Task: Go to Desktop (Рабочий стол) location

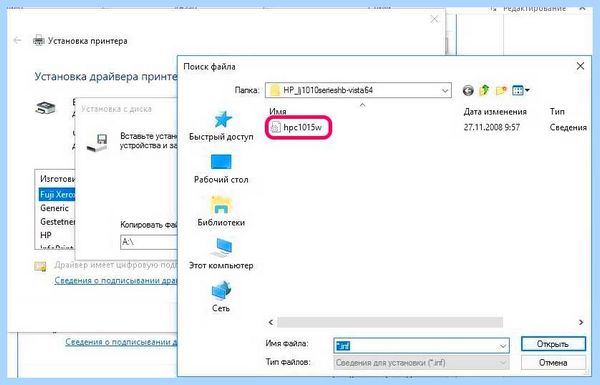Action: coord(221,169)
